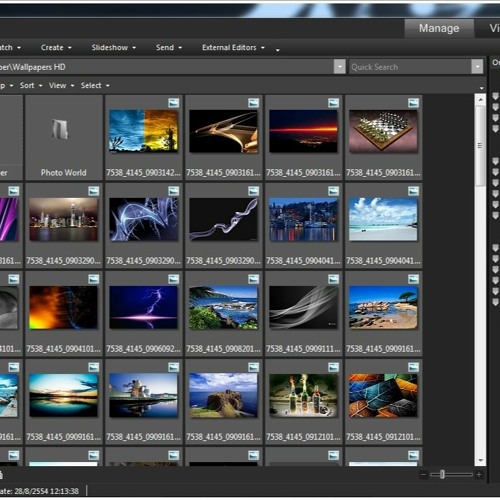Screen dimensions: 500x500
Task: Click the zoom-out minus icon beside the thumbnail slider
Action: (x=423, y=474)
